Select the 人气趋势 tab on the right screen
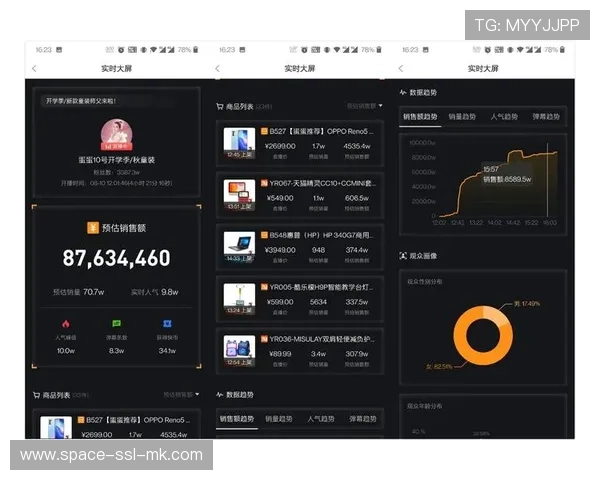 coord(503,117)
